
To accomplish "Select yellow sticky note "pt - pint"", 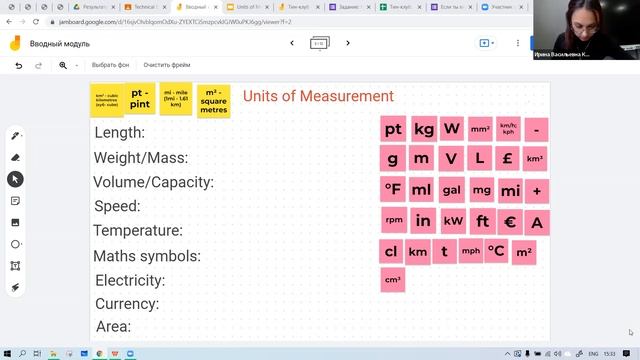I will 140,98.
